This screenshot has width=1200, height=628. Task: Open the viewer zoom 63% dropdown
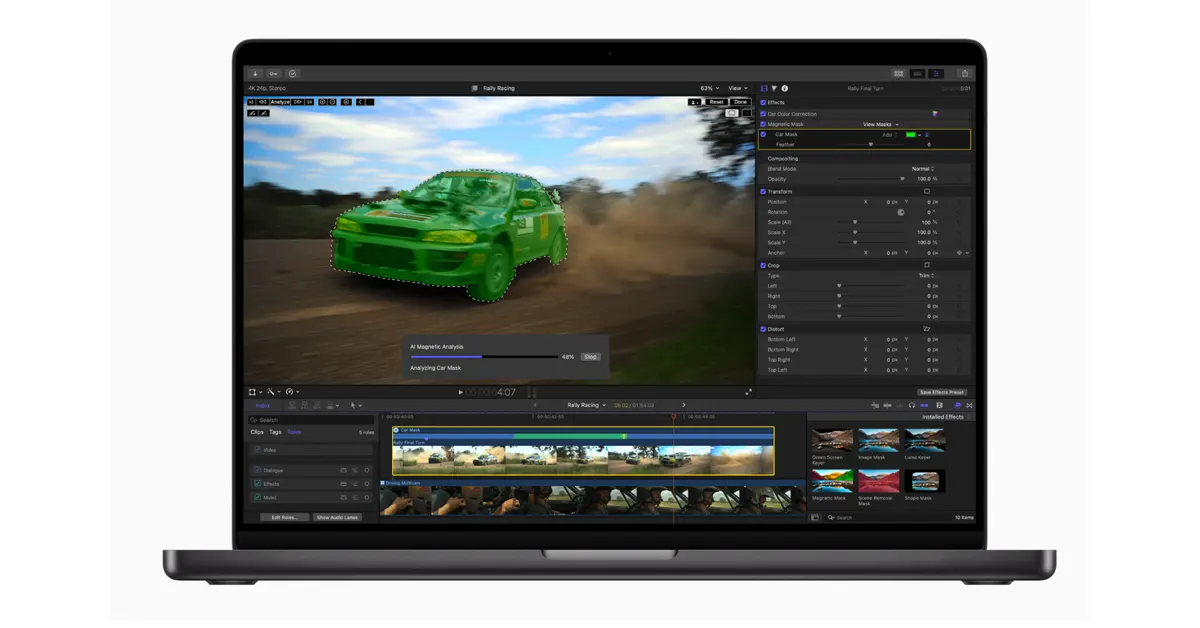(709, 88)
